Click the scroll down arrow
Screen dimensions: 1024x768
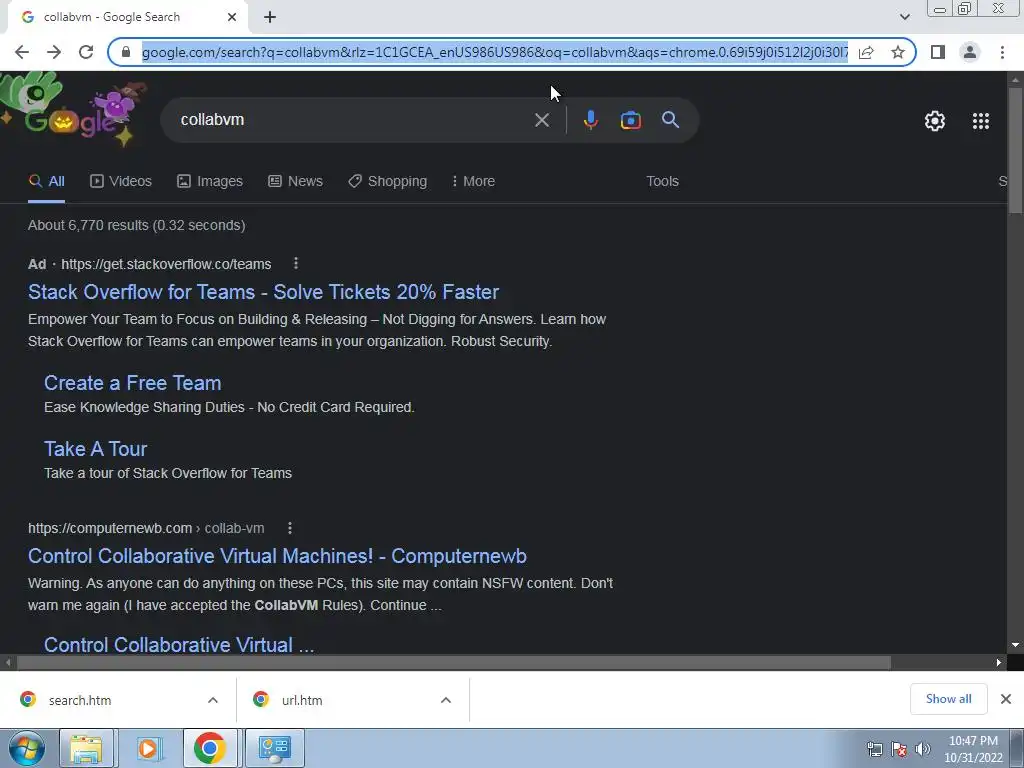(1015, 645)
